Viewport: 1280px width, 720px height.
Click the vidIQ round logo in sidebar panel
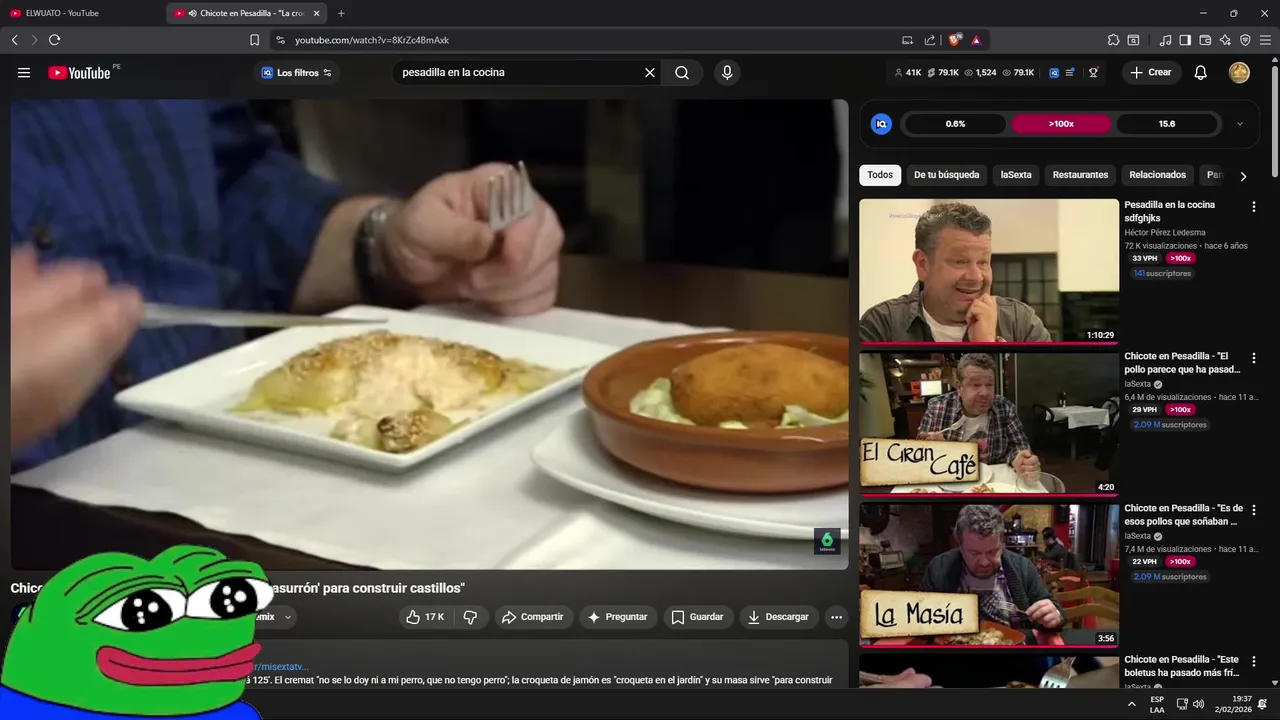point(881,124)
